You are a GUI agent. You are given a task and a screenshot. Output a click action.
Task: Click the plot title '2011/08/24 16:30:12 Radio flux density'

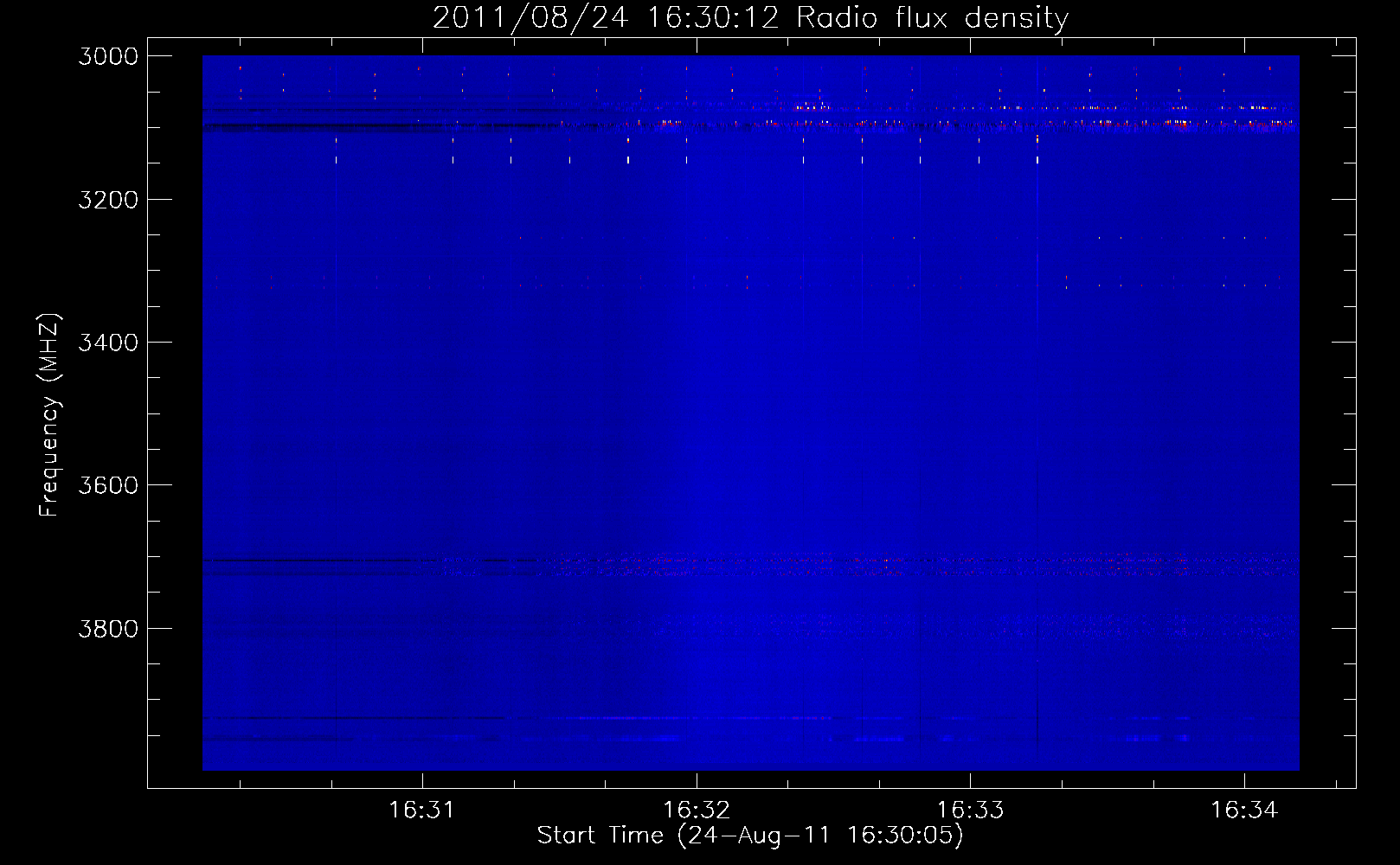click(750, 18)
